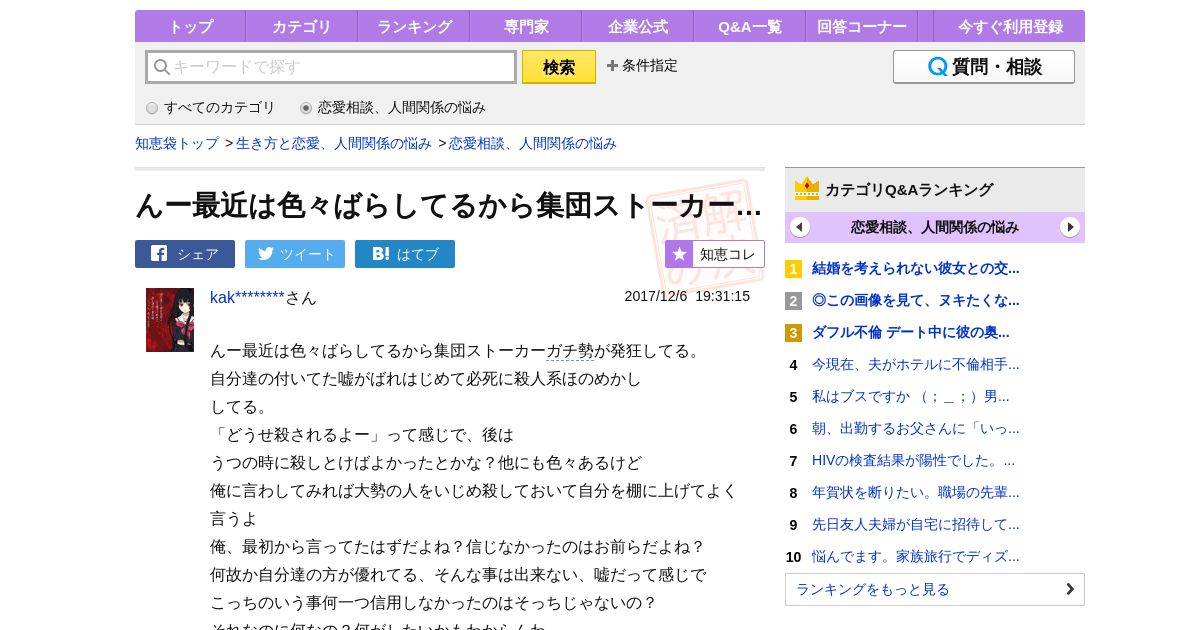1200x630 pixels.
Task: Focus the keyword search input field
Action: pyautogui.click(x=331, y=67)
